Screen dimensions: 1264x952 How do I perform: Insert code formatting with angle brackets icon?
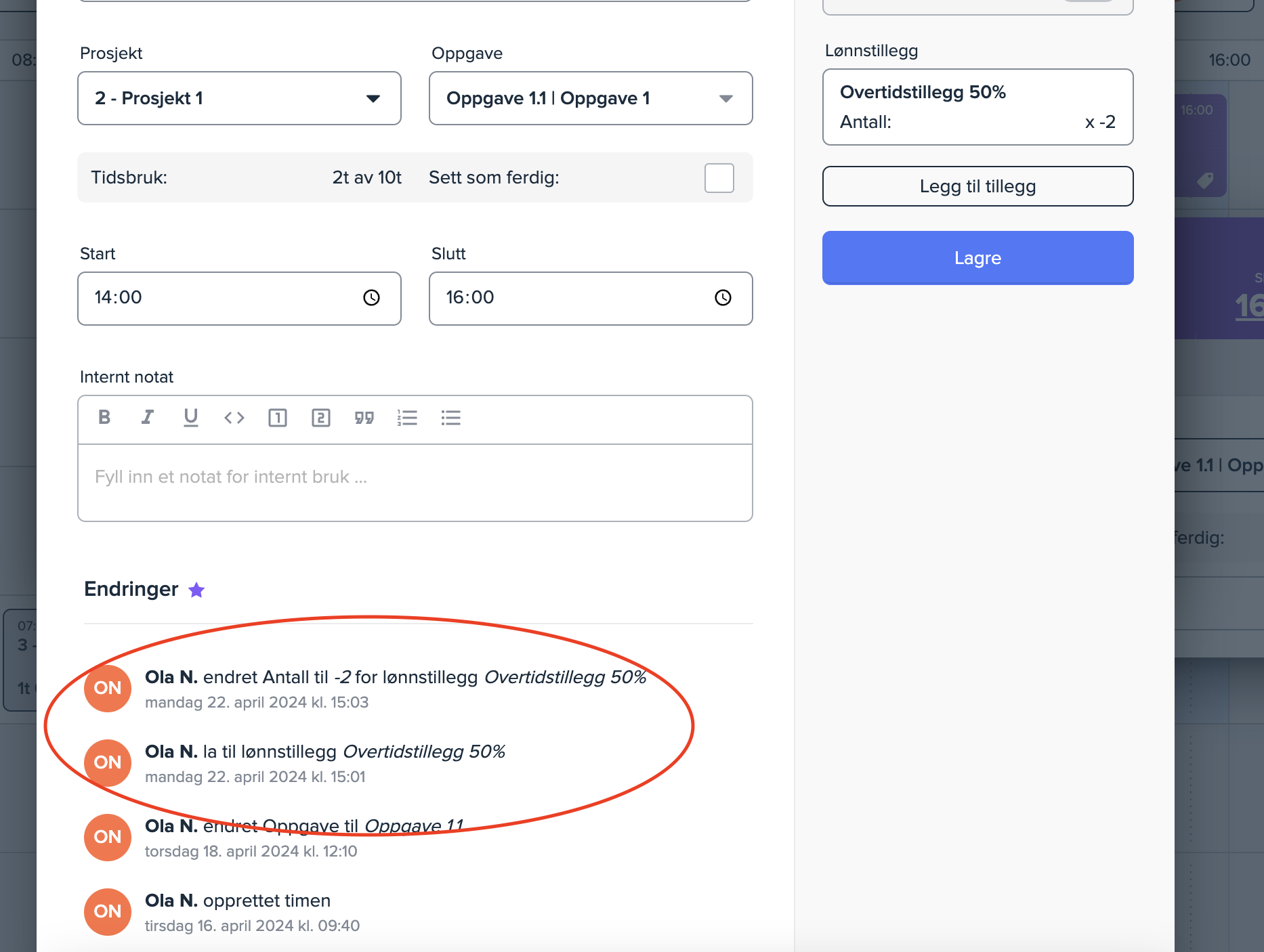pyautogui.click(x=234, y=418)
